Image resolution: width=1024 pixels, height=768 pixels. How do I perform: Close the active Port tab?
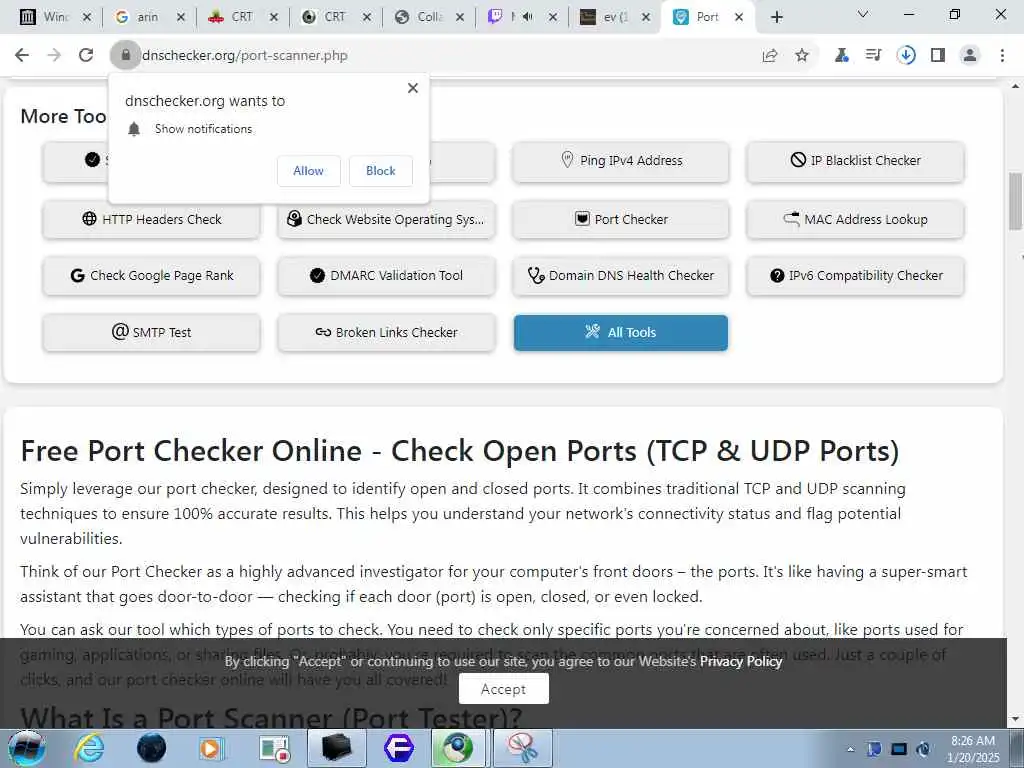click(739, 18)
